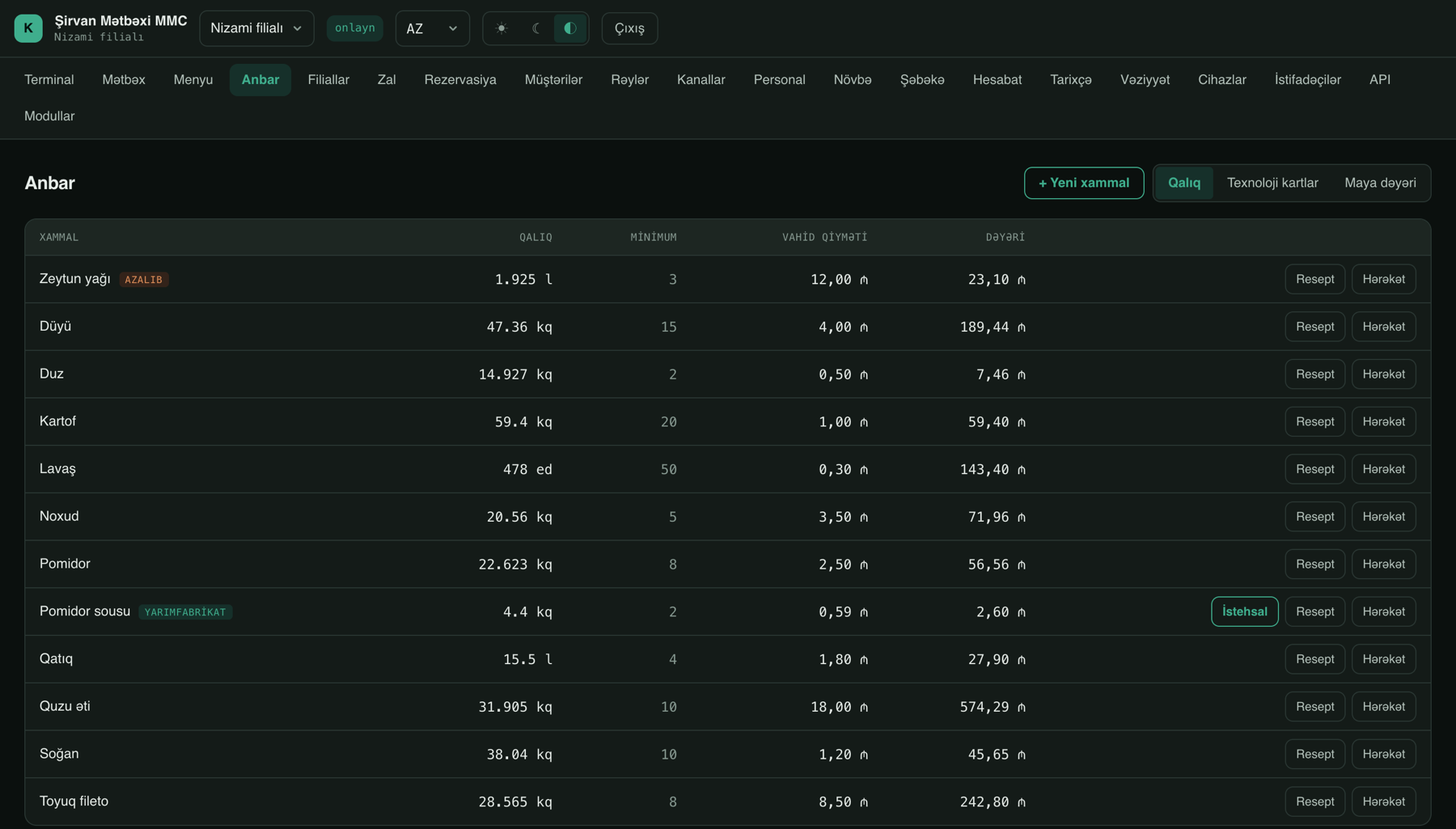The height and width of the screenshot is (829, 1456).
Task: Click the green K app logo
Action: click(28, 28)
